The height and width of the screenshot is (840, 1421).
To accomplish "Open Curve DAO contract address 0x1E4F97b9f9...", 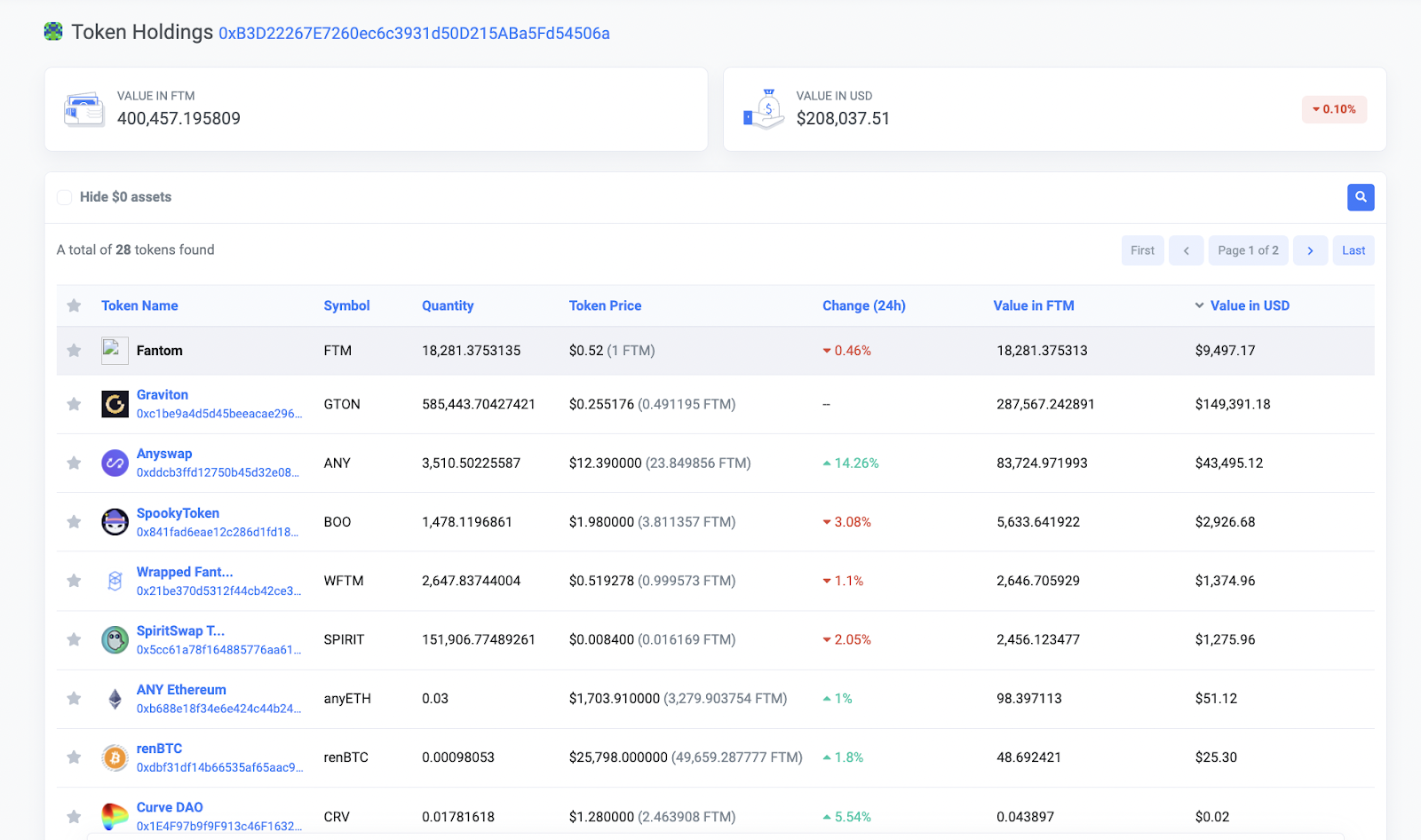I will click(x=219, y=826).
